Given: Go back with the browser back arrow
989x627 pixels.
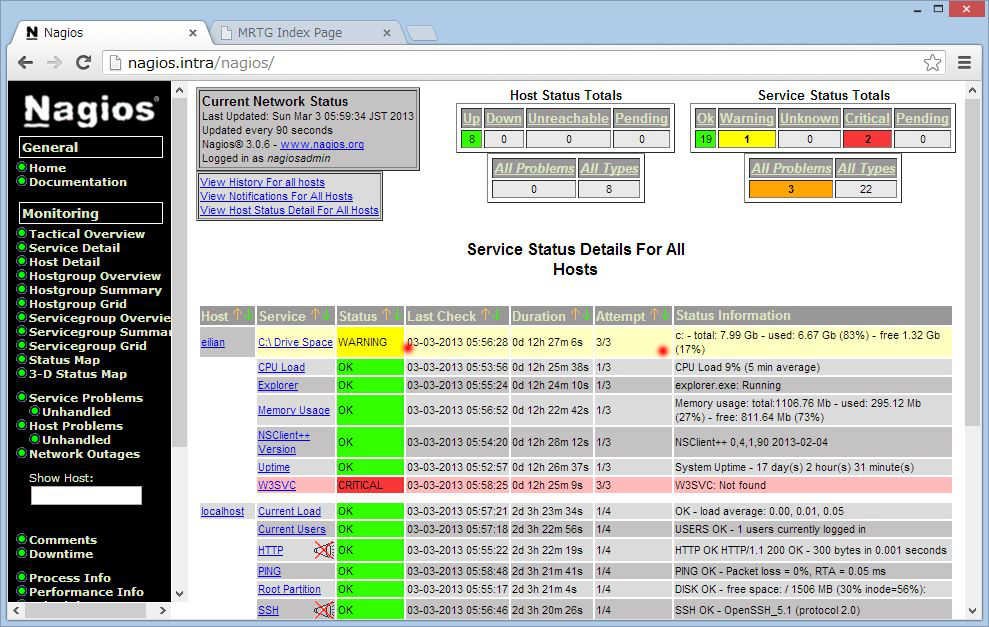Looking at the screenshot, I should tap(25, 62).
